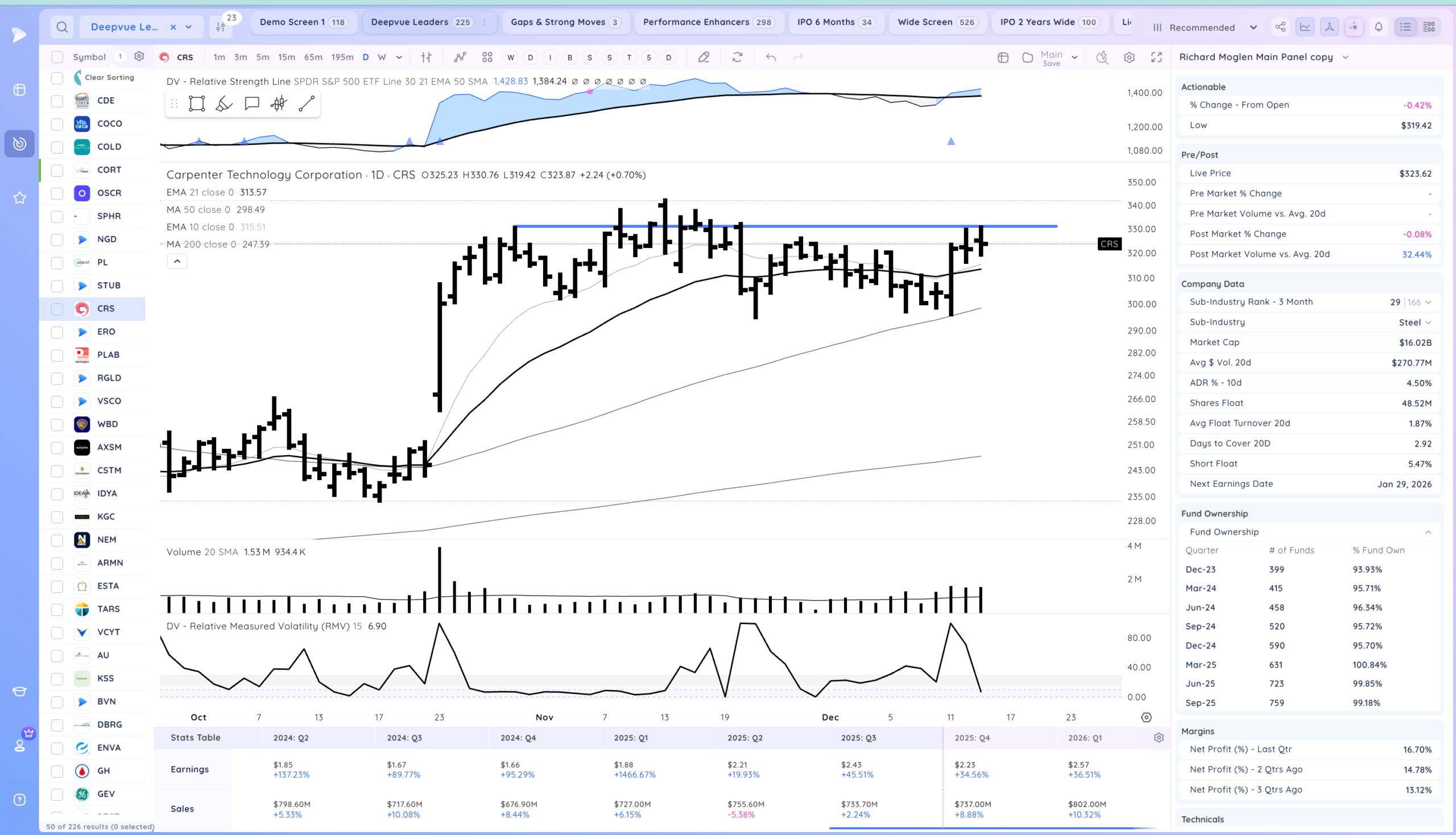Expand the Sub-Industry Steel dropdown
Viewport: 1456px width, 835px height.
[1428, 323]
